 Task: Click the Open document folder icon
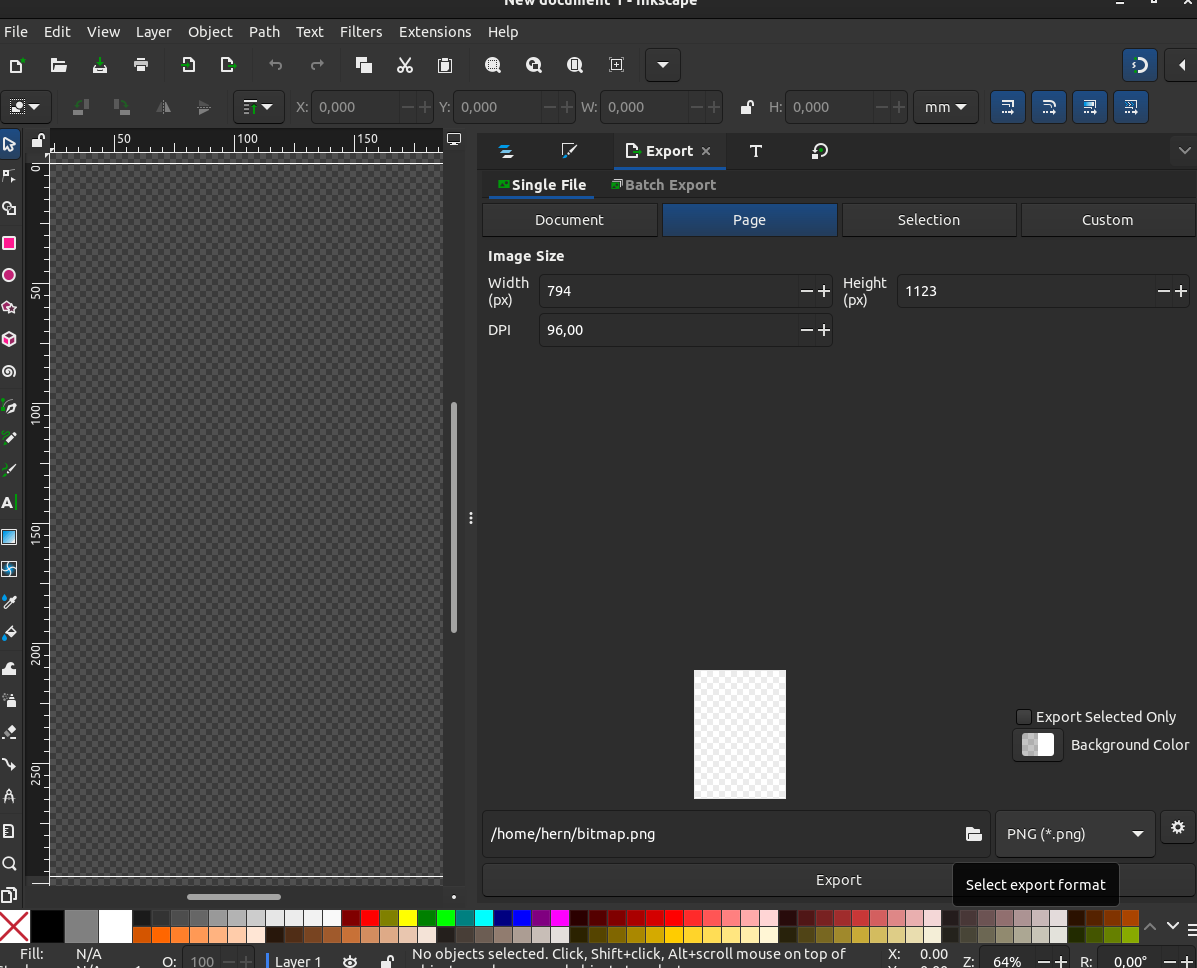coord(58,65)
